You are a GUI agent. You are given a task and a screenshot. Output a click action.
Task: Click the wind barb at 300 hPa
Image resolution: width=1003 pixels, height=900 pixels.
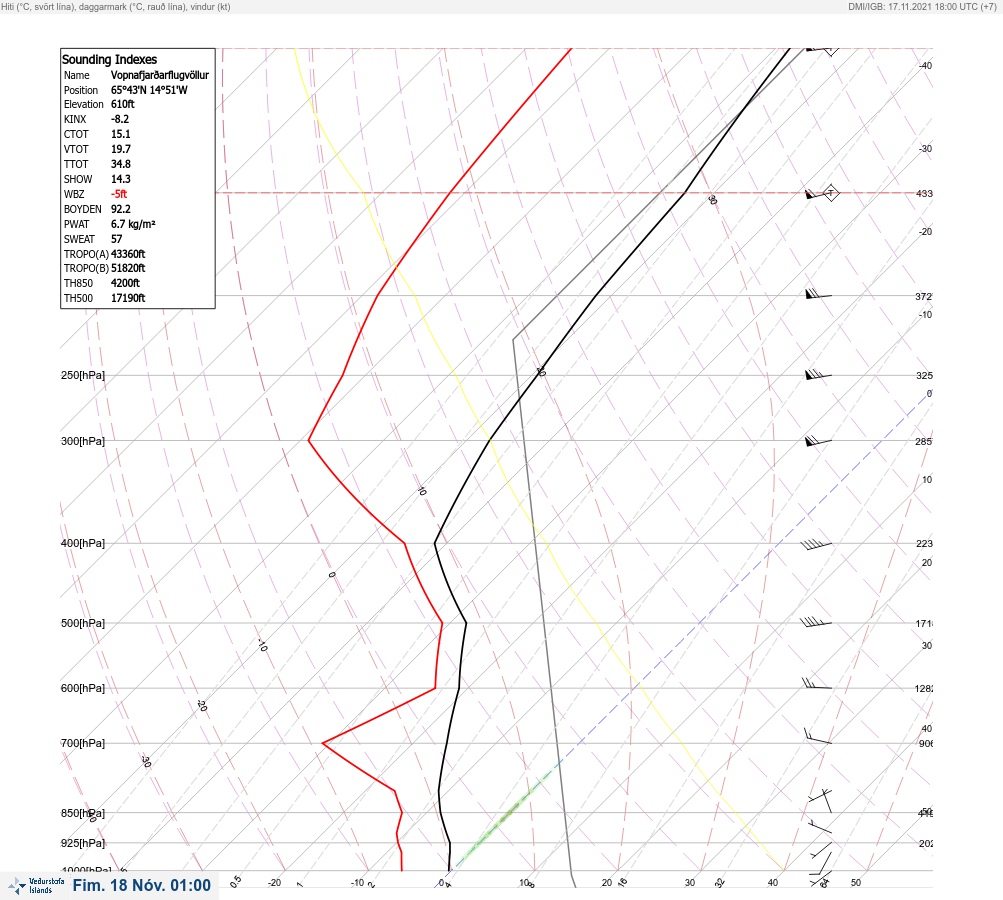[818, 441]
